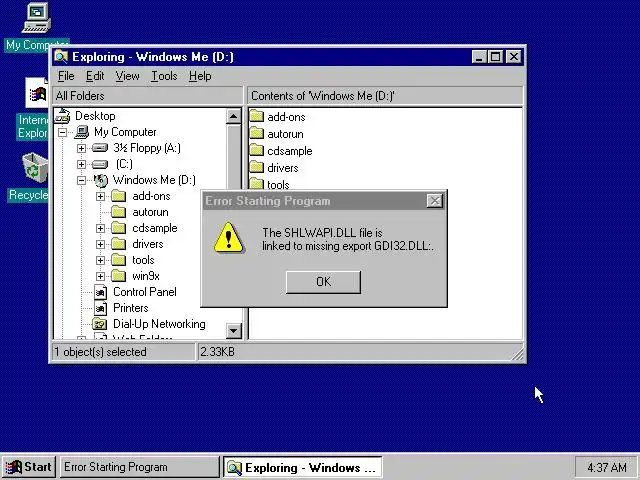Select cdsample folder icon in tree
This screenshot has width=640, height=480.
[118, 228]
